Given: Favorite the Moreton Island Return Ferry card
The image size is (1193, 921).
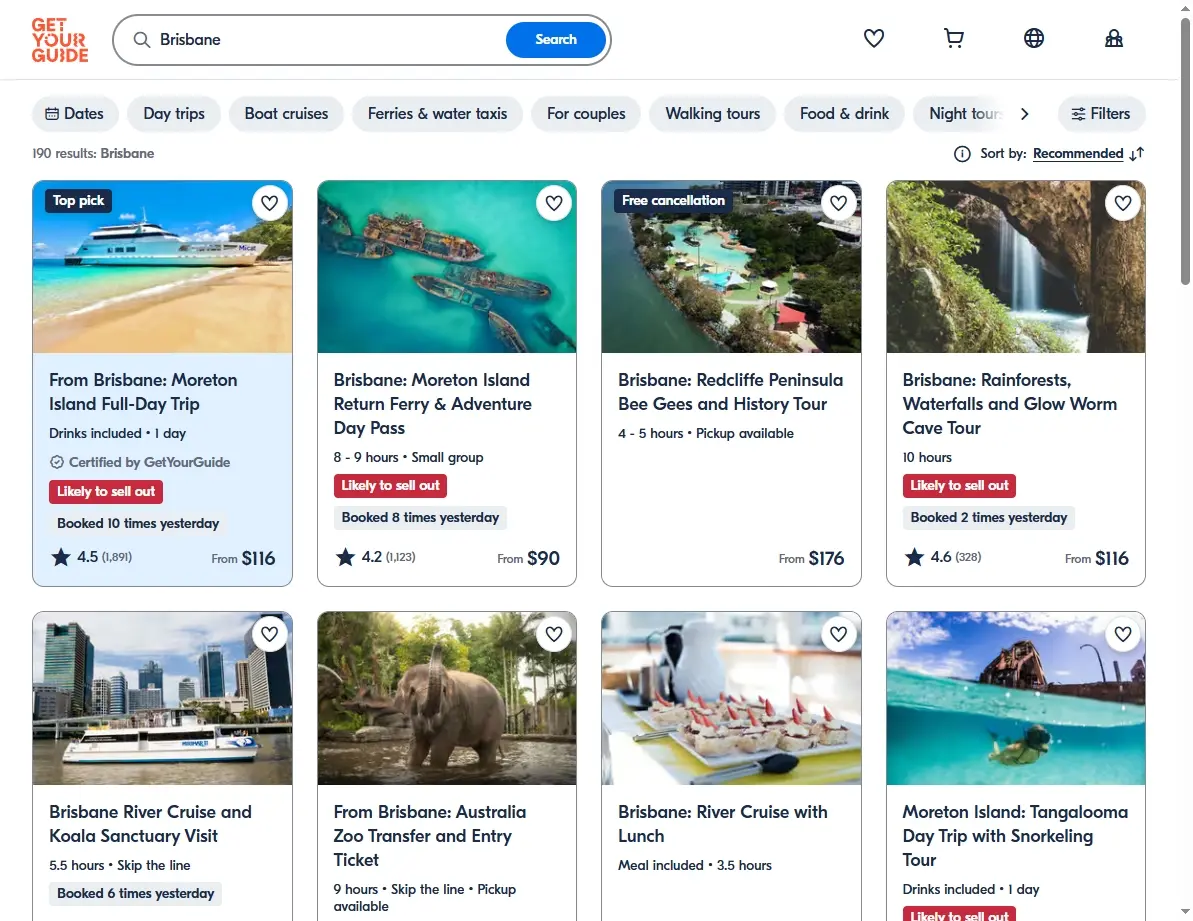Looking at the screenshot, I should coord(554,203).
